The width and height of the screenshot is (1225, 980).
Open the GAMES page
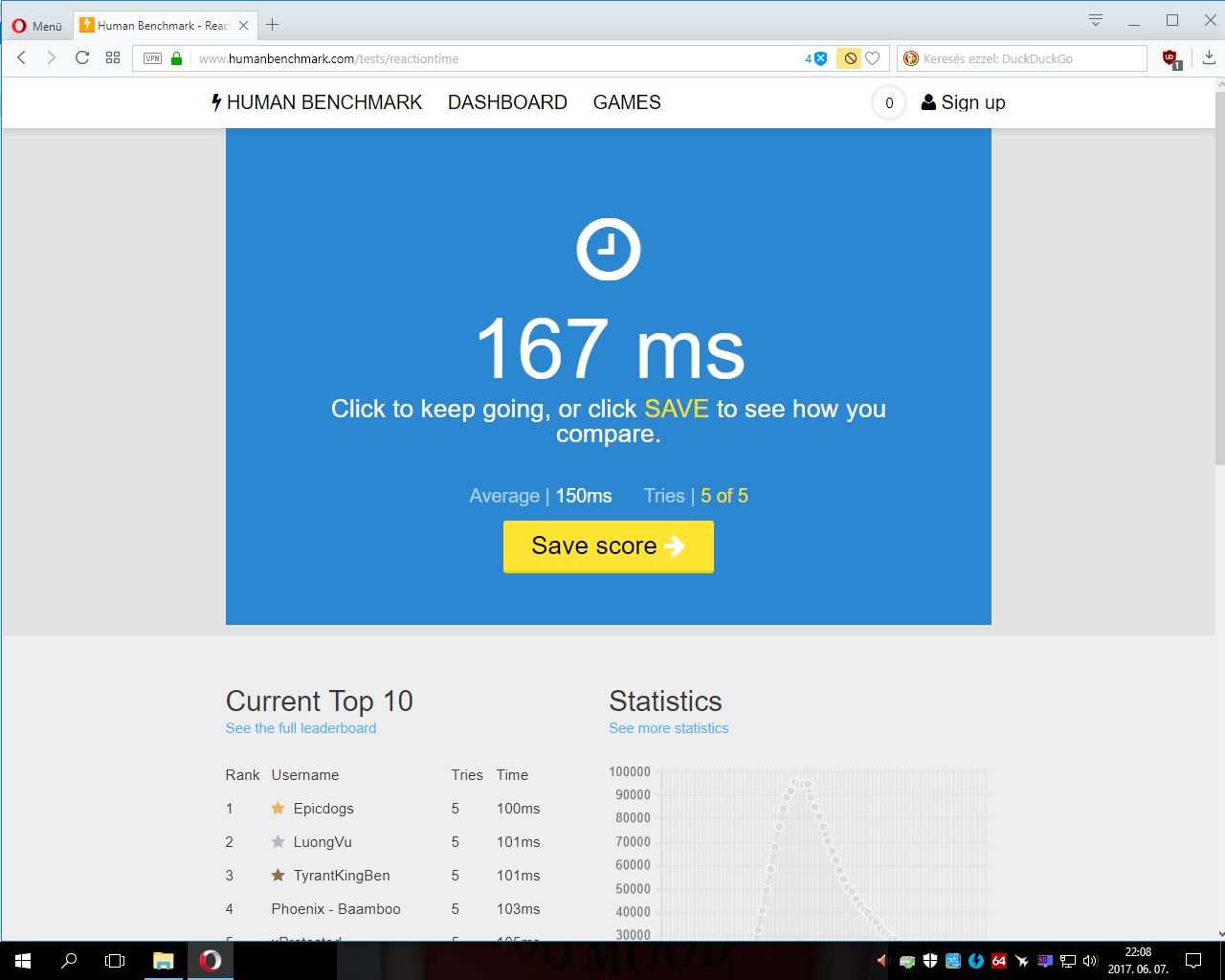[x=627, y=102]
